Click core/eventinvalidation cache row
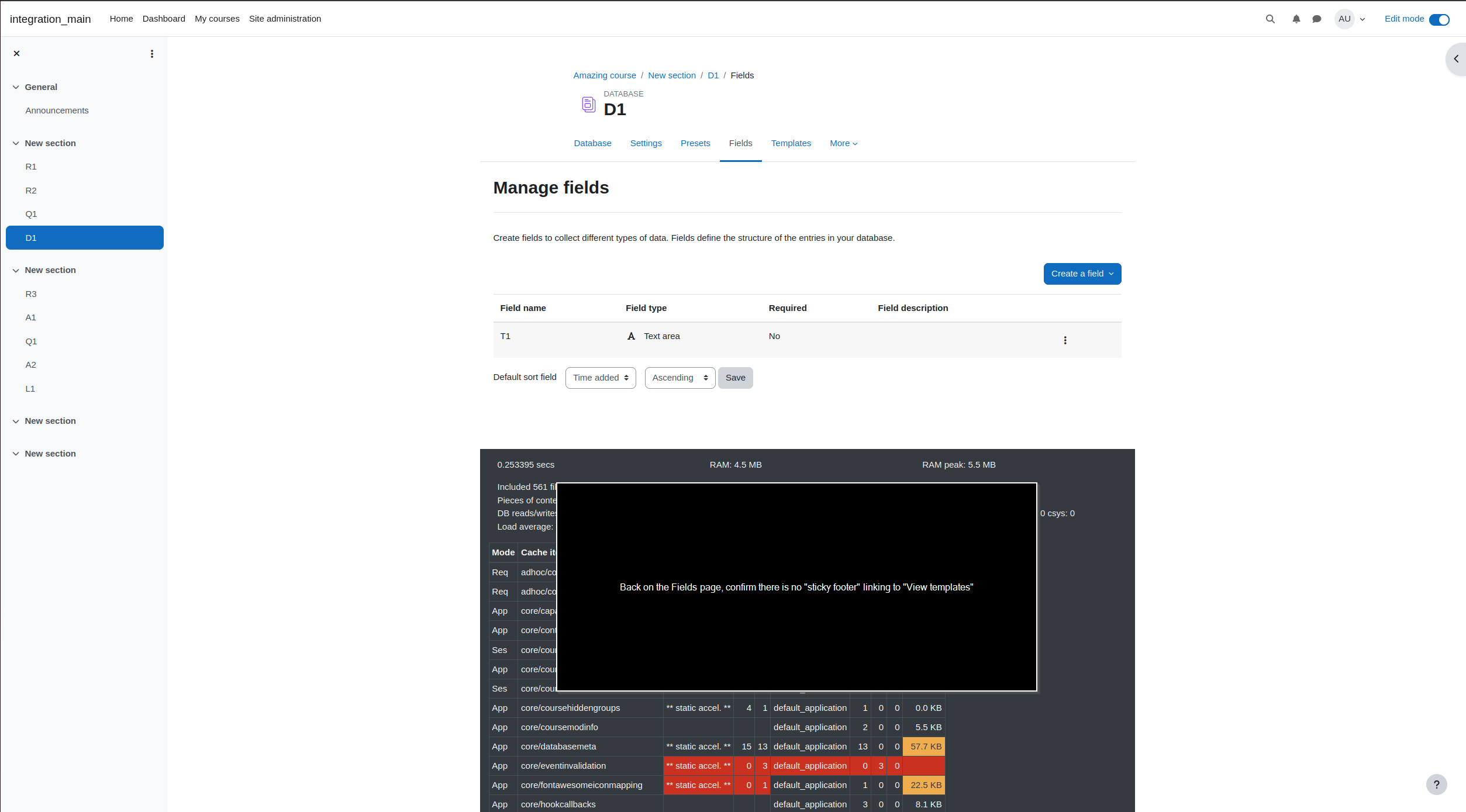This screenshot has height=812, width=1466. [x=717, y=766]
